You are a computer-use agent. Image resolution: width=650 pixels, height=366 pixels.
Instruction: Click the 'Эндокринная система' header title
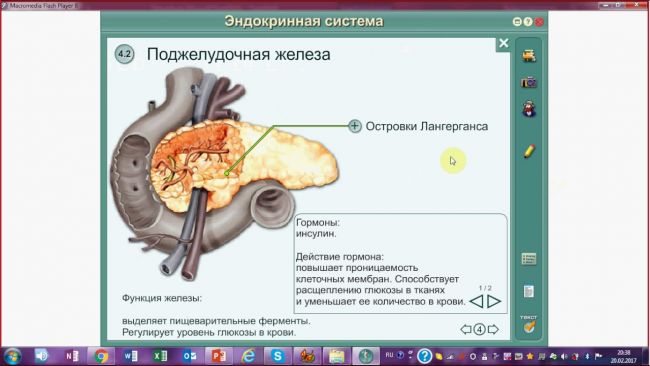[304, 21]
